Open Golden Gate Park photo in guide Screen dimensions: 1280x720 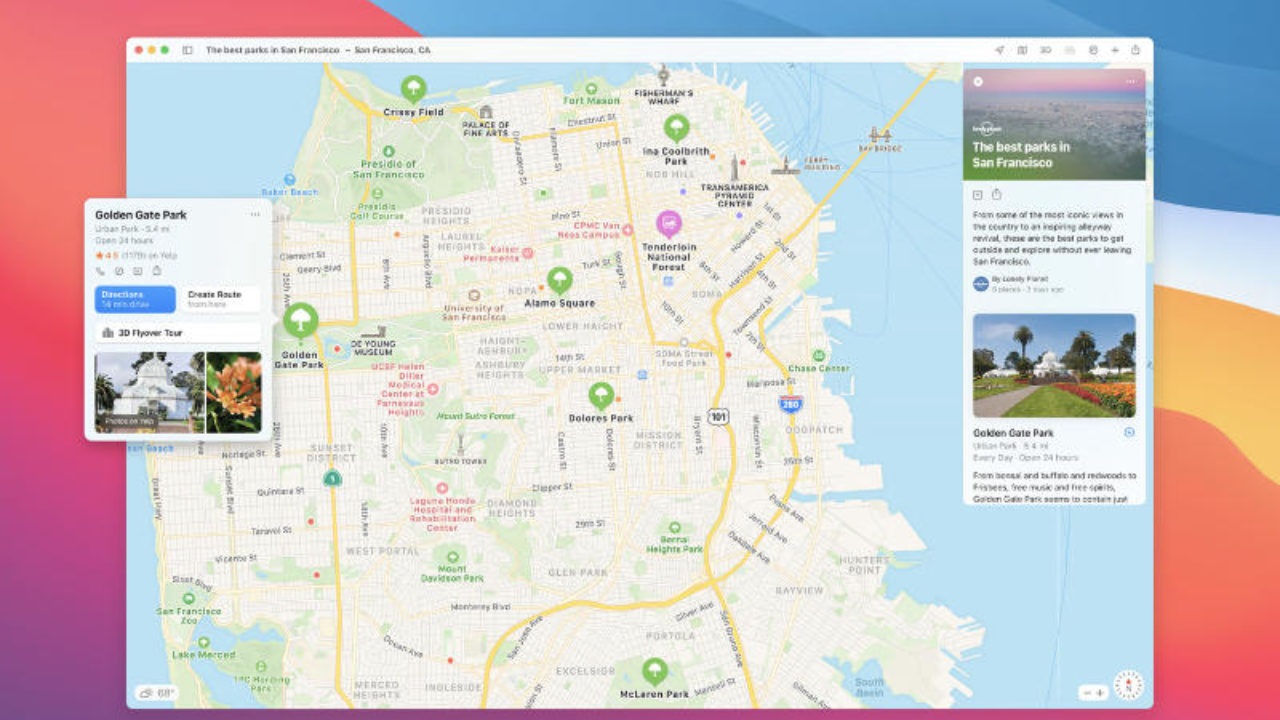[x=1054, y=366]
